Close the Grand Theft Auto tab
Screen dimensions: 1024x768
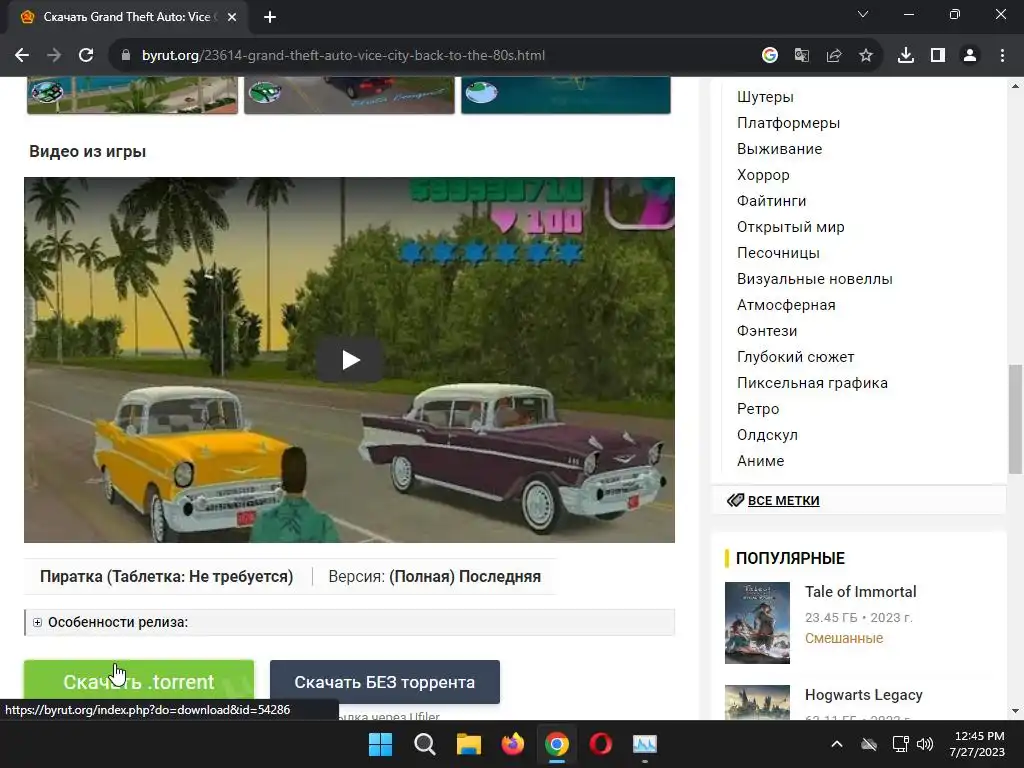point(232,18)
